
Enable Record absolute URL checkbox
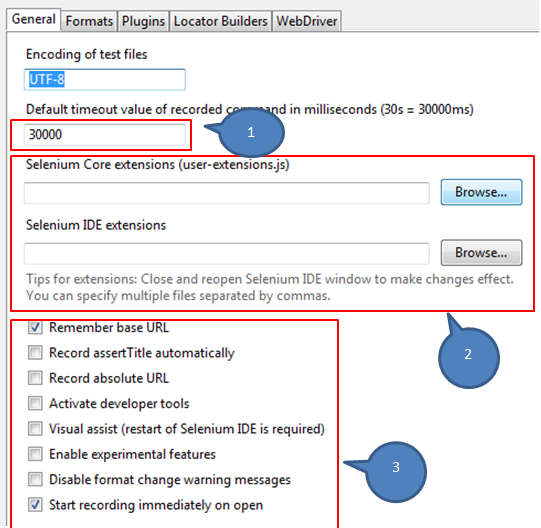35,378
